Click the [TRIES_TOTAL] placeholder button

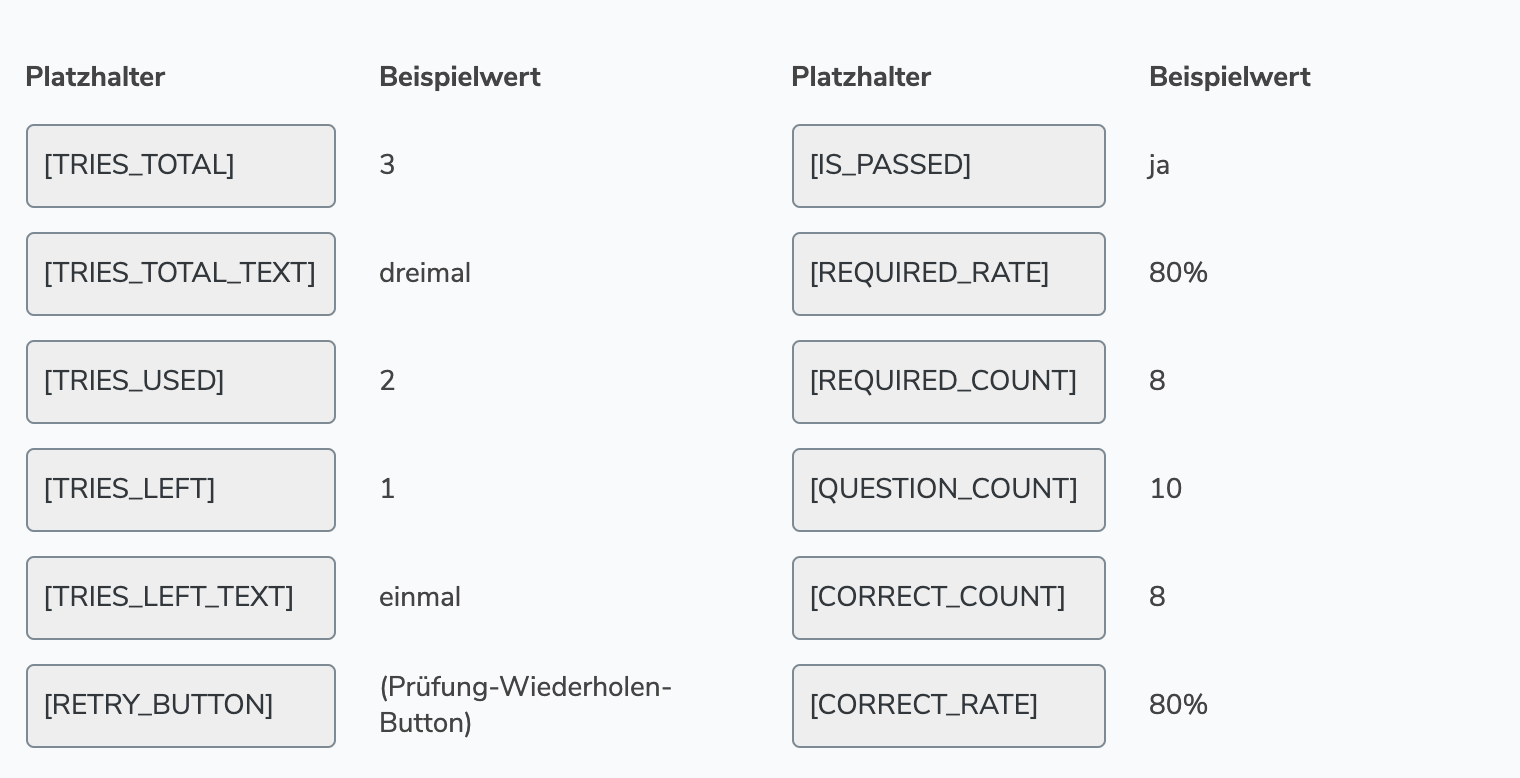click(x=181, y=166)
